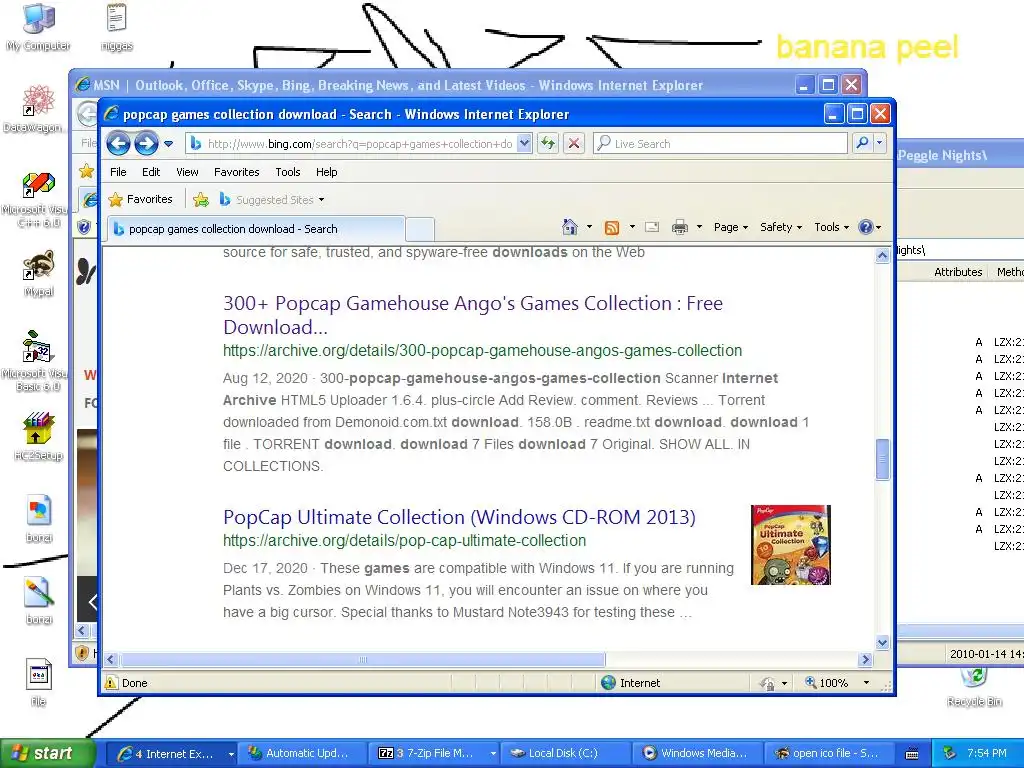Viewport: 1024px width, 768px height.
Task: Open archive.org pop-cap-ultimate-collection URL link
Action: pos(404,541)
